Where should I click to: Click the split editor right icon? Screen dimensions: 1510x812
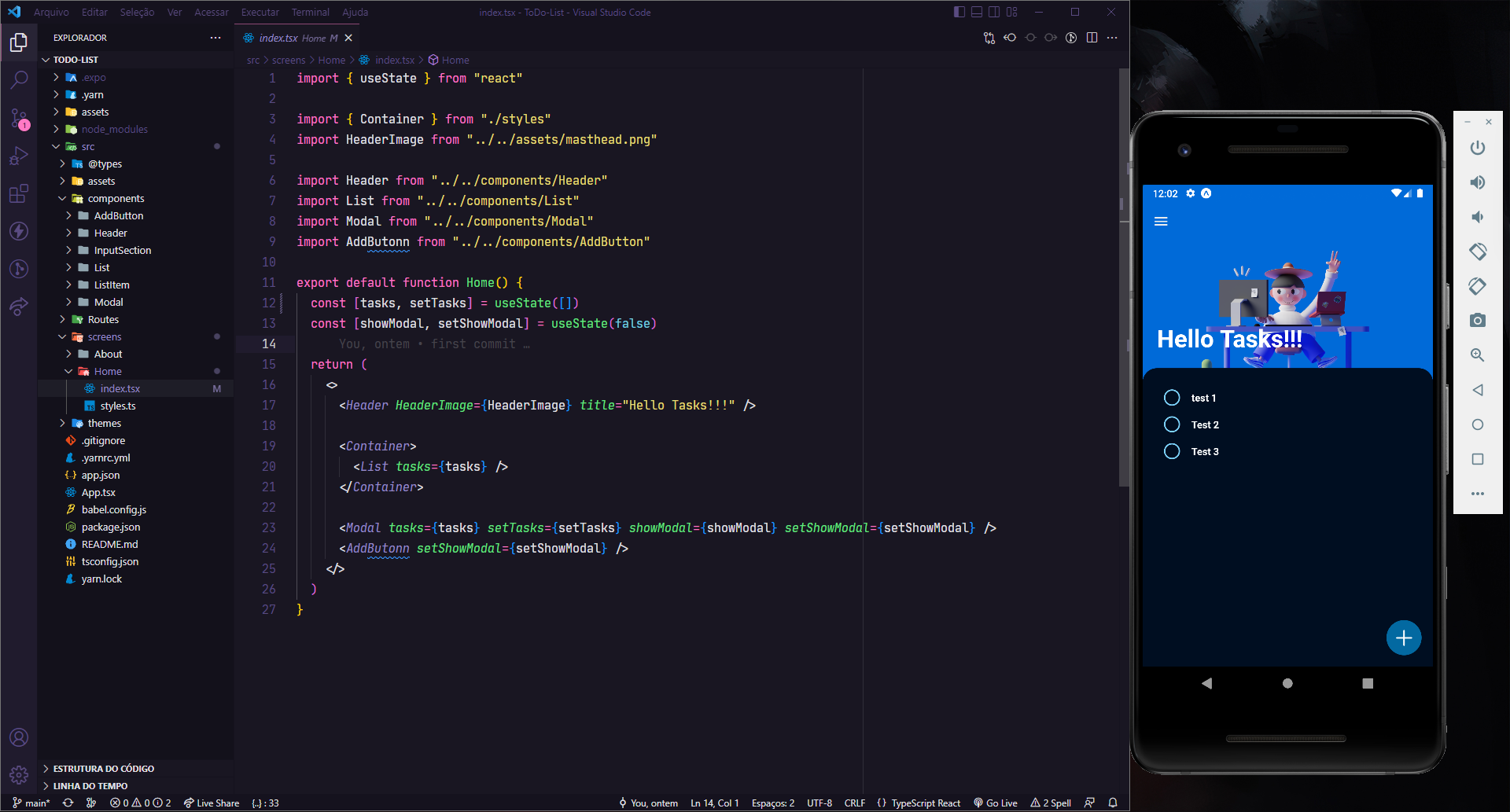(x=1092, y=38)
